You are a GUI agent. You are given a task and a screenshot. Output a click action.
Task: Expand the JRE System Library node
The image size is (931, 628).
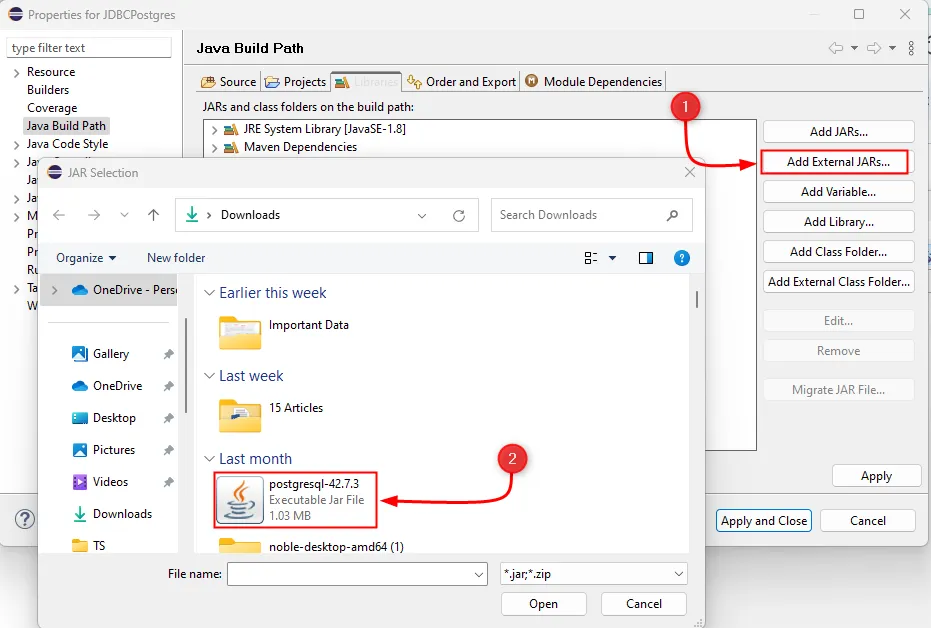(x=214, y=130)
